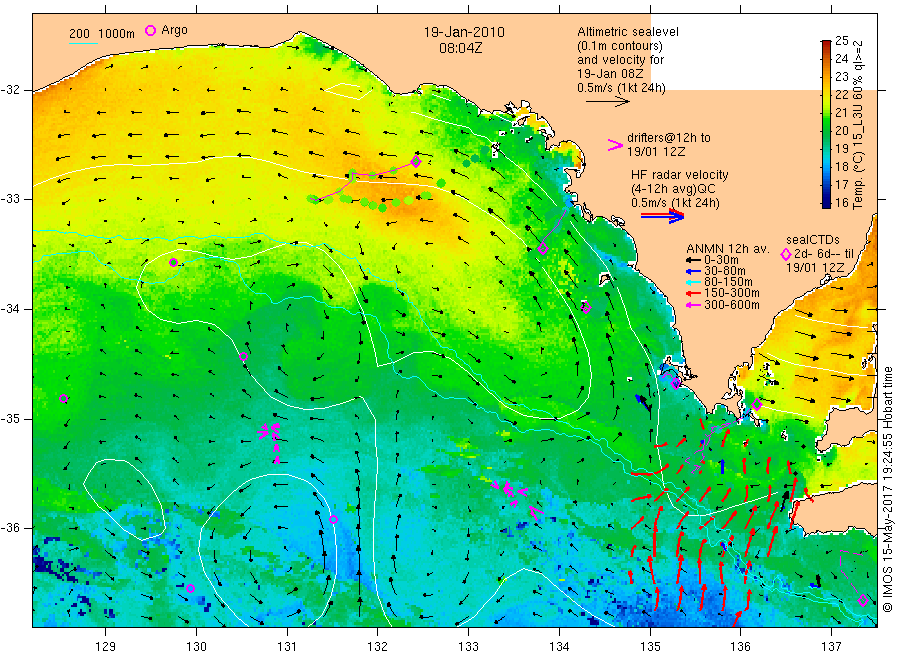Click the '1000m' legend text

click(x=117, y=34)
